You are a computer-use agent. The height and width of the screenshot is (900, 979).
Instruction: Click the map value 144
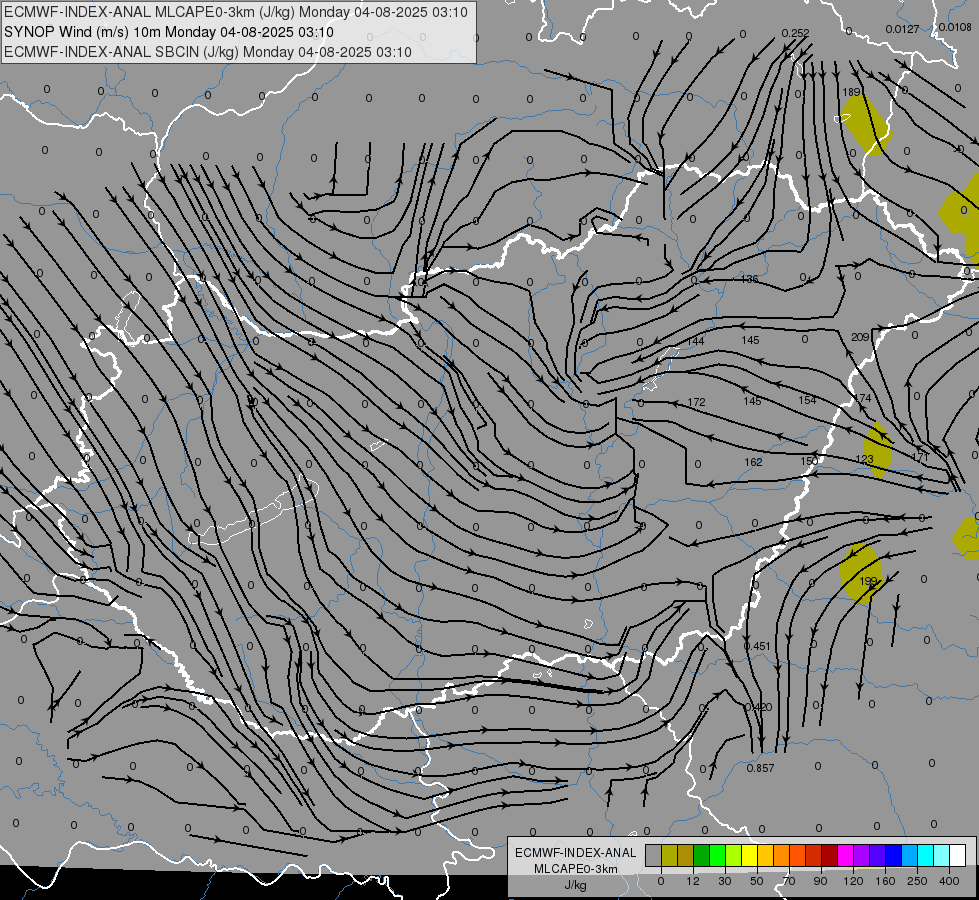pyautogui.click(x=696, y=341)
